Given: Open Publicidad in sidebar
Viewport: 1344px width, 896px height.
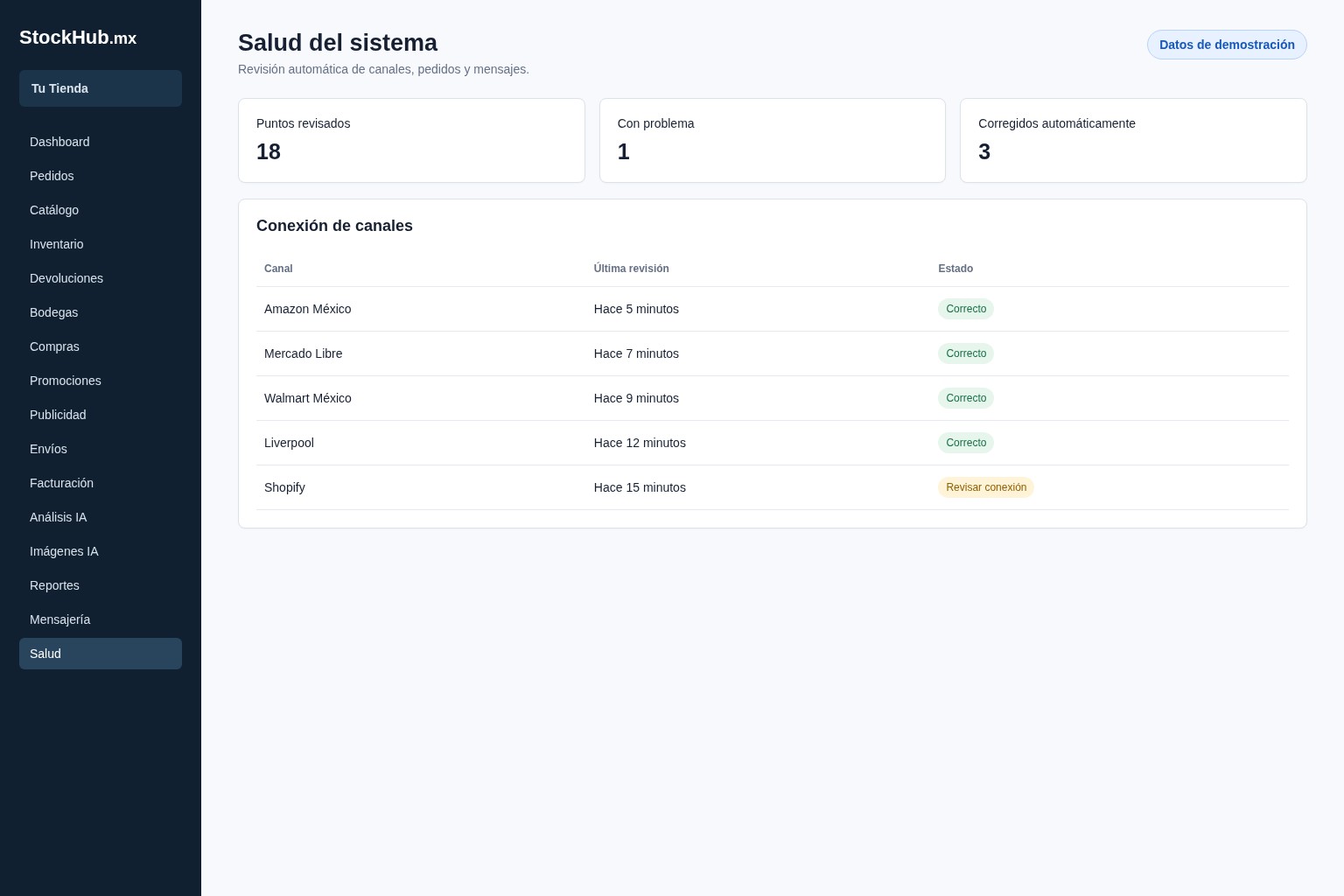Looking at the screenshot, I should click(x=101, y=415).
